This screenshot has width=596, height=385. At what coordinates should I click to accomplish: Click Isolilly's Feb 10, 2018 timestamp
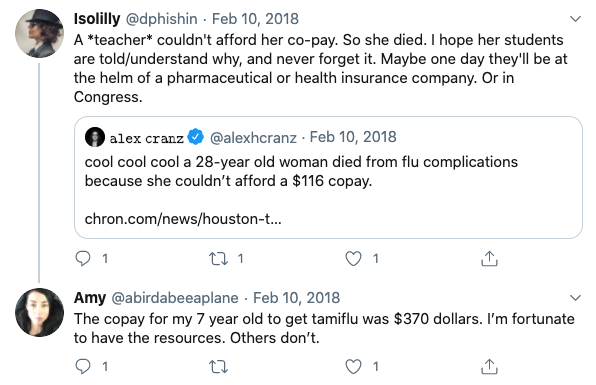pyautogui.click(x=255, y=19)
